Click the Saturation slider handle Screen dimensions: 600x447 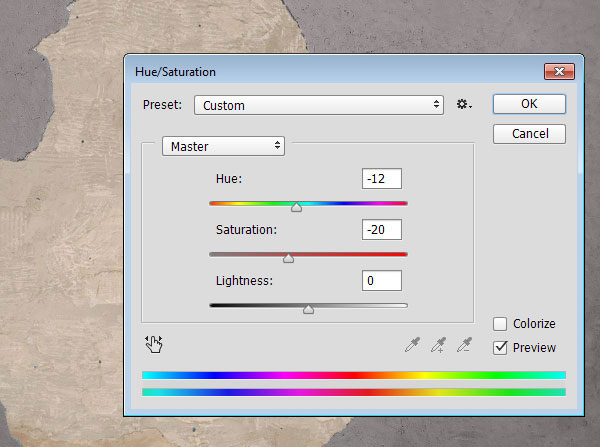[288, 258]
